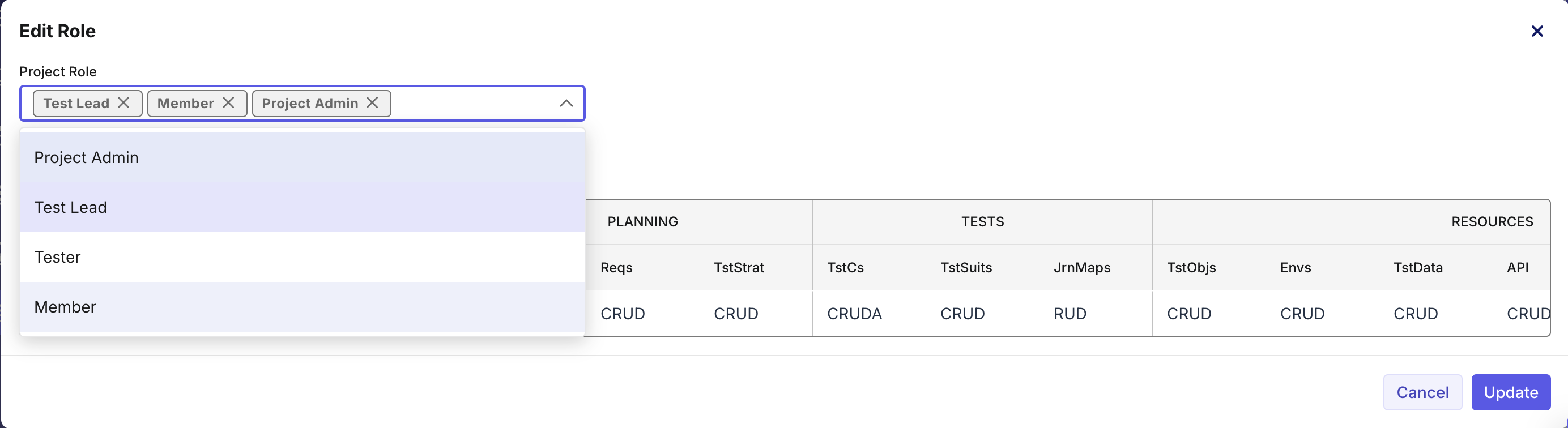
Task: Click the PLANNING column group header
Action: click(642, 222)
